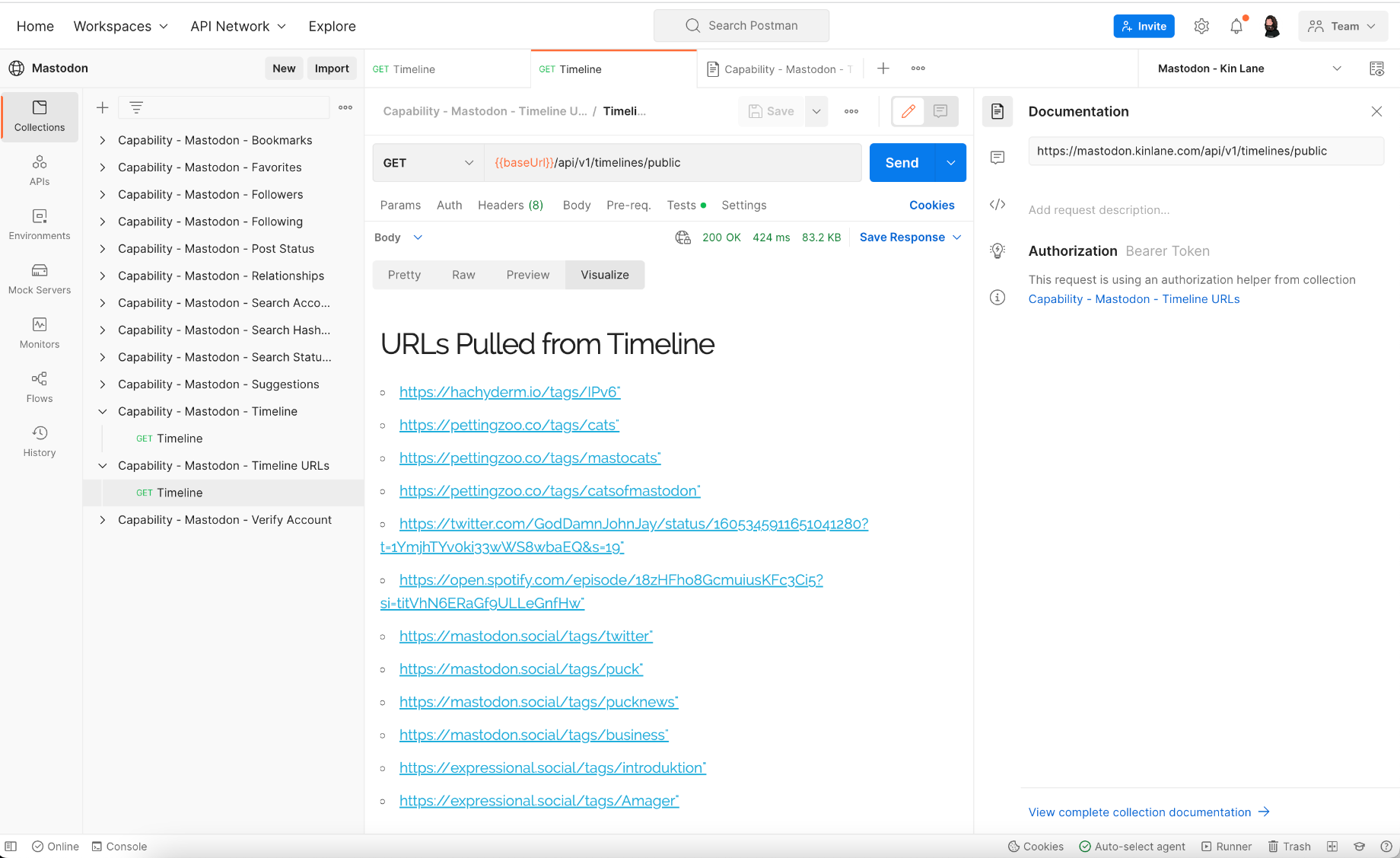Image resolution: width=1400 pixels, height=858 pixels.
Task: Select the Preview response view
Action: click(528, 275)
